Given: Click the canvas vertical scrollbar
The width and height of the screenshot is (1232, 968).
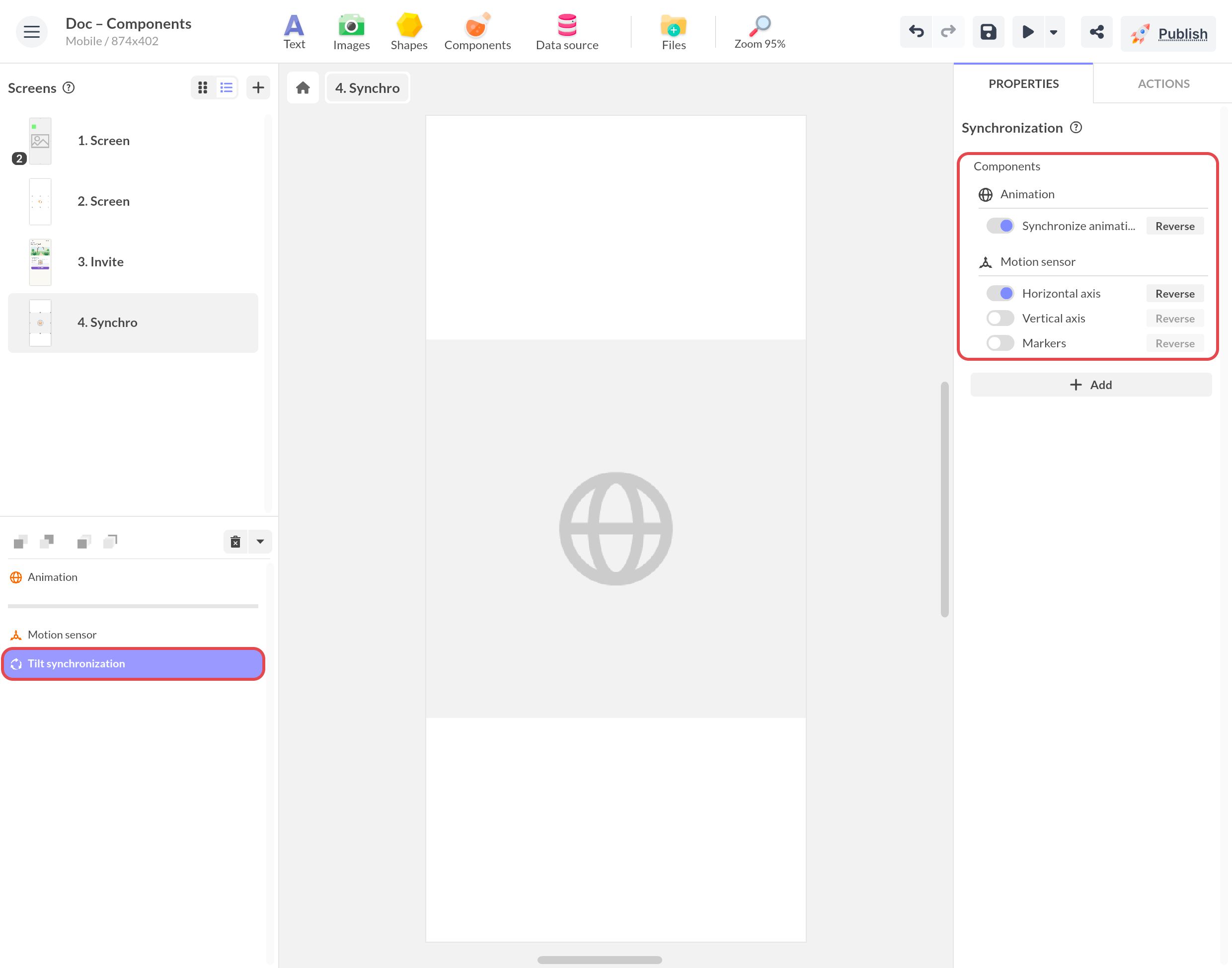Looking at the screenshot, I should [944, 499].
